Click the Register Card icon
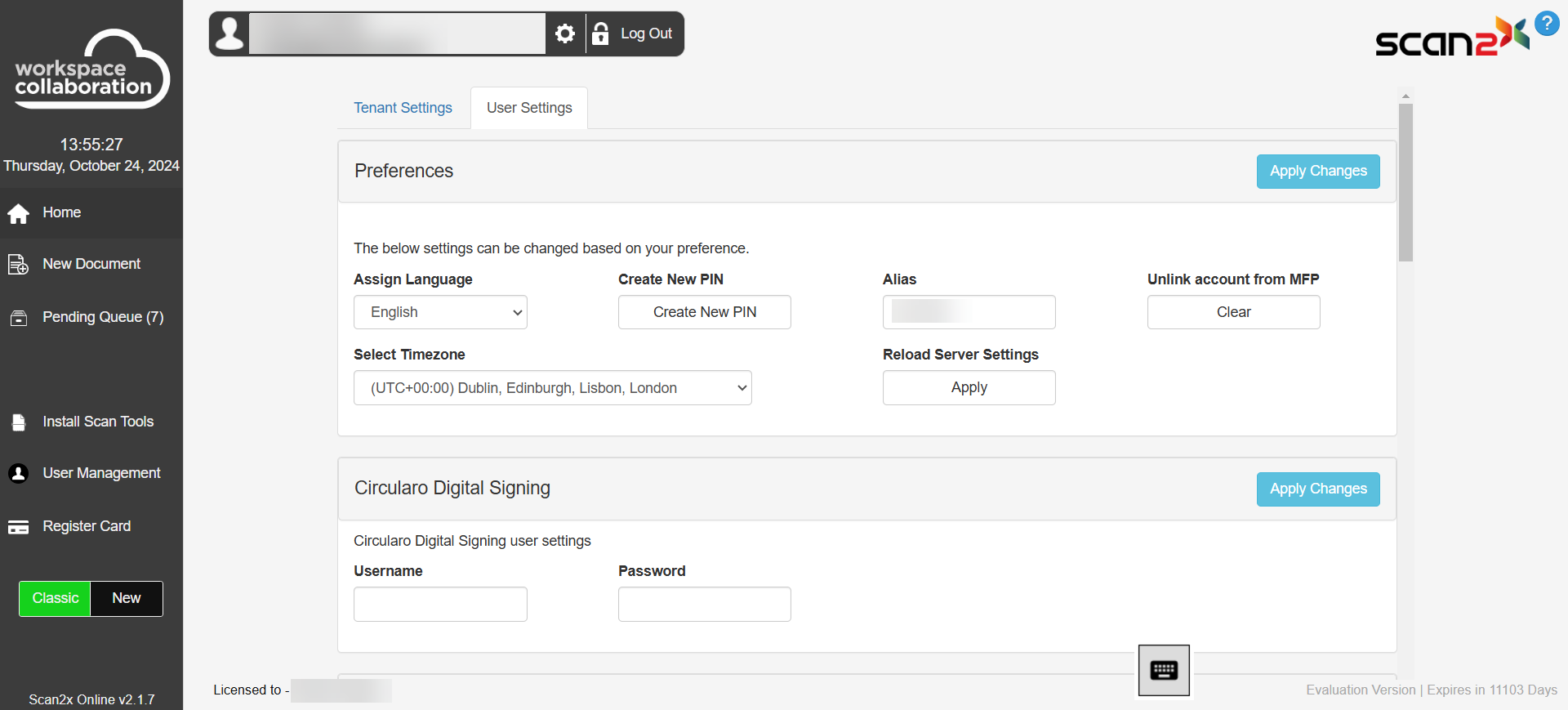Image resolution: width=1568 pixels, height=710 pixels. tap(18, 527)
